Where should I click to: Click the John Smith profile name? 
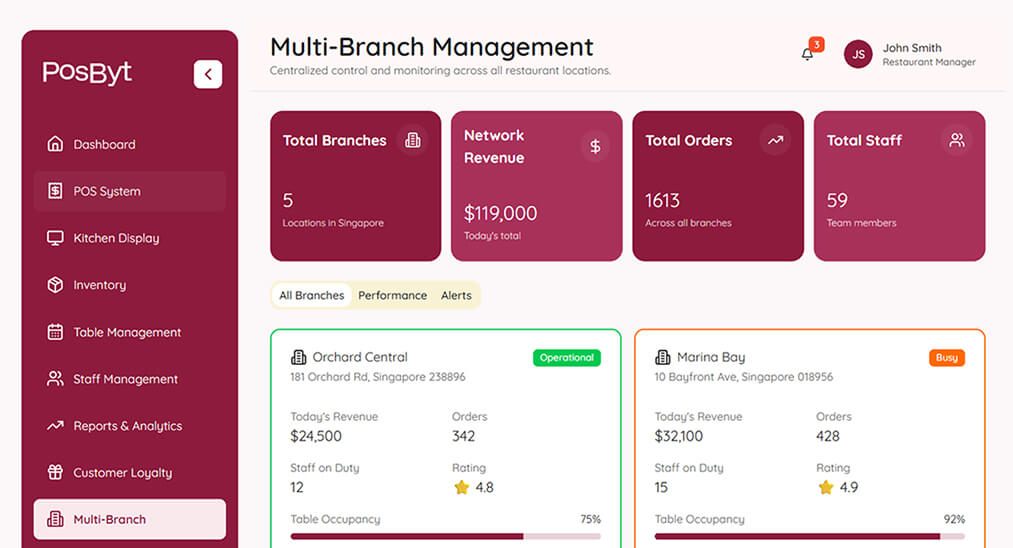[912, 48]
